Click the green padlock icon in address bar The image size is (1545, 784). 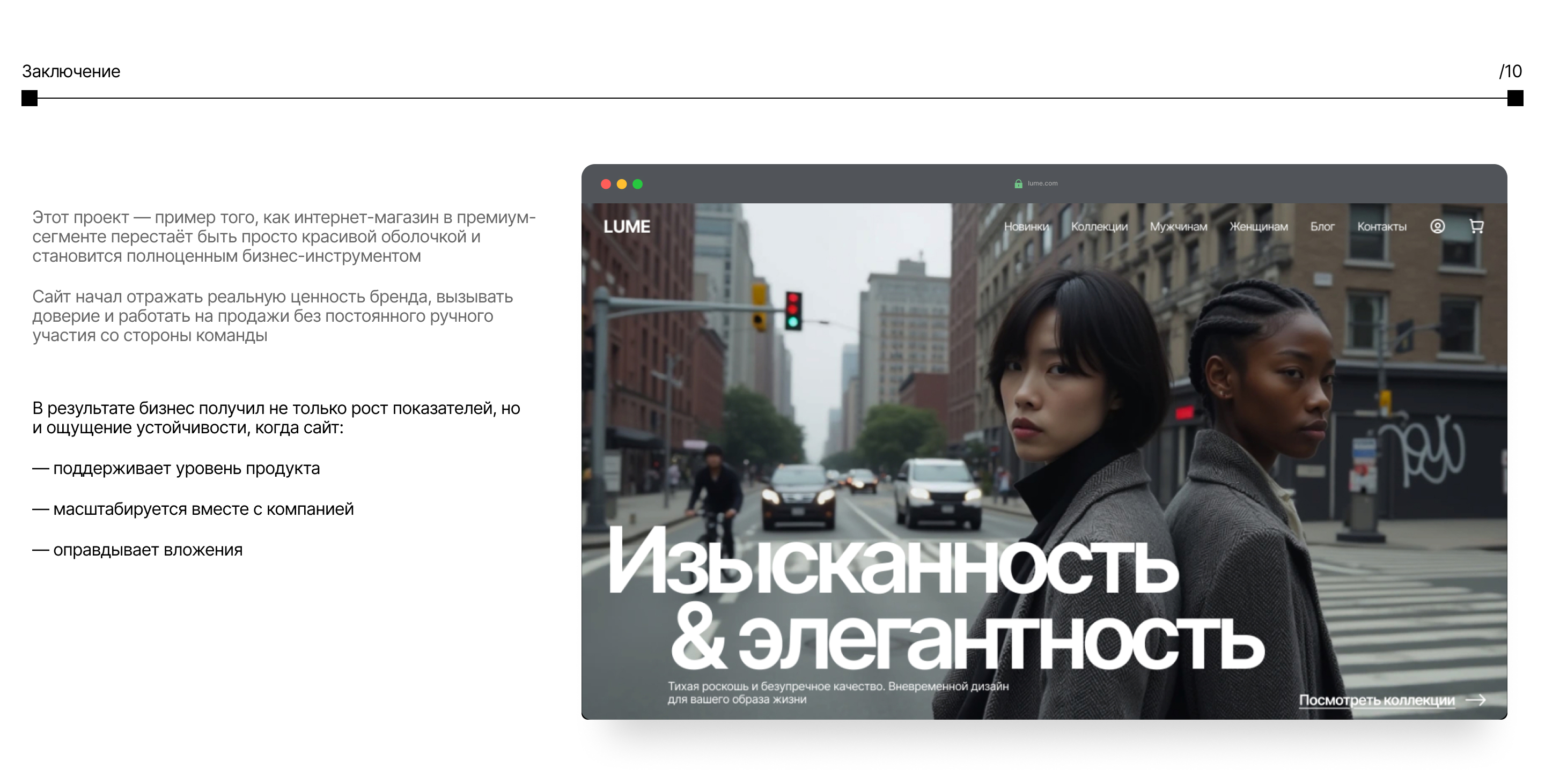[1018, 184]
